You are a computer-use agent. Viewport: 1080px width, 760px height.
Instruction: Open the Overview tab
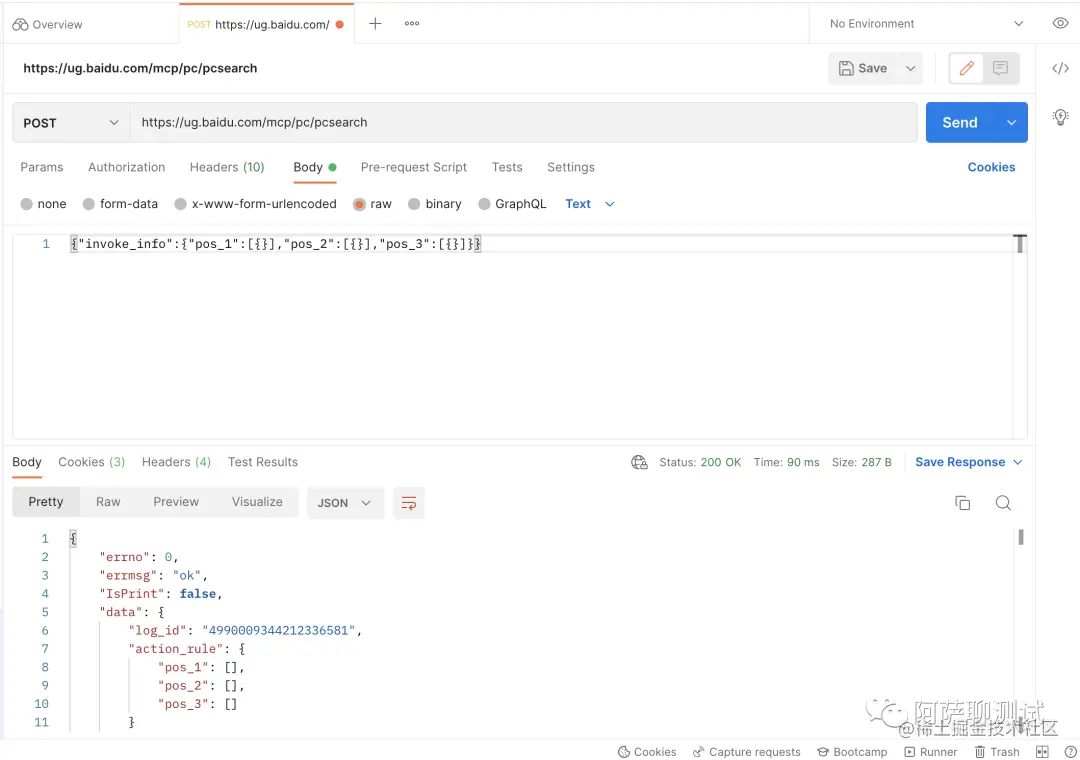click(48, 24)
